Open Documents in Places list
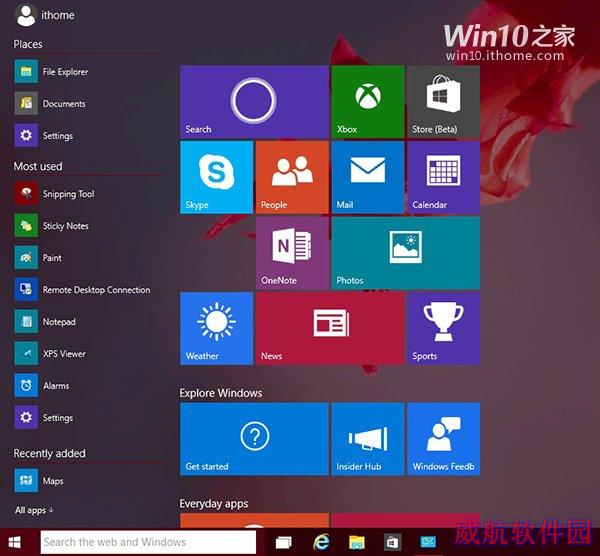 [x=50, y=103]
